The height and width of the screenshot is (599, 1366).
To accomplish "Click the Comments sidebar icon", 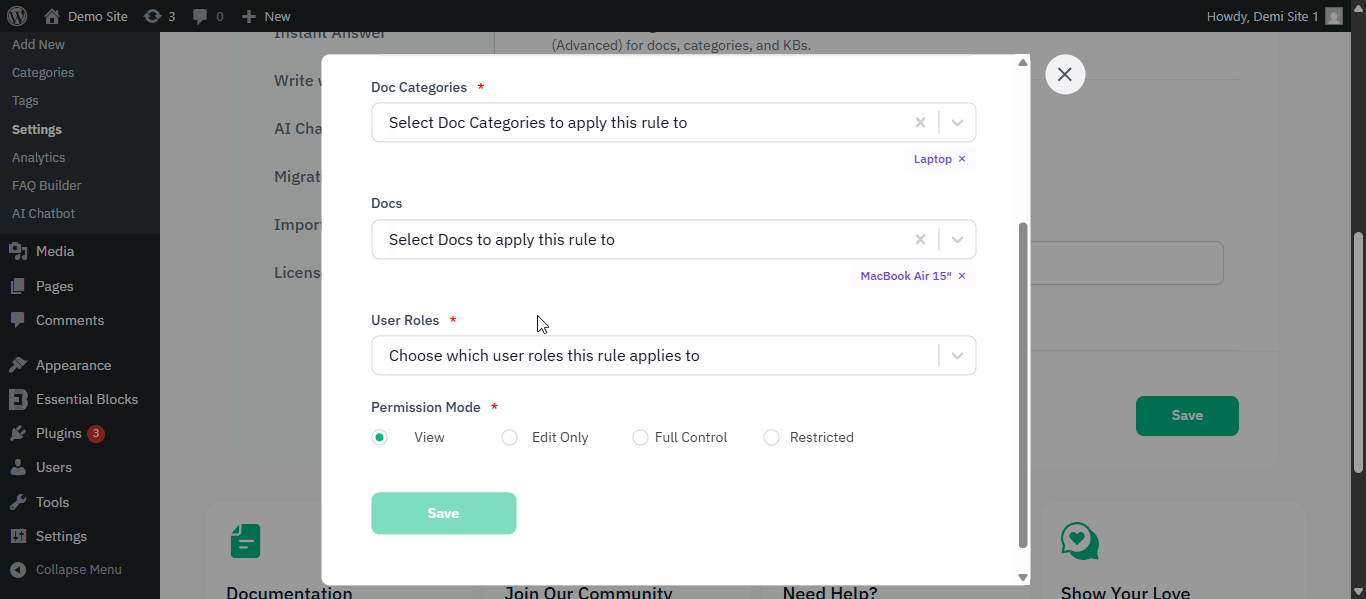I will click(18, 320).
